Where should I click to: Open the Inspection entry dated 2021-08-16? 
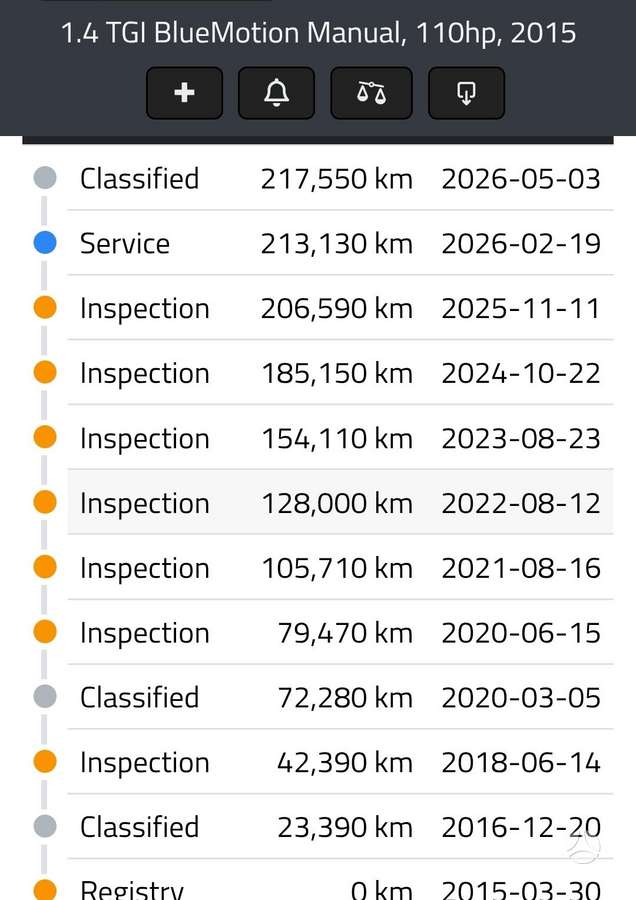[340, 568]
